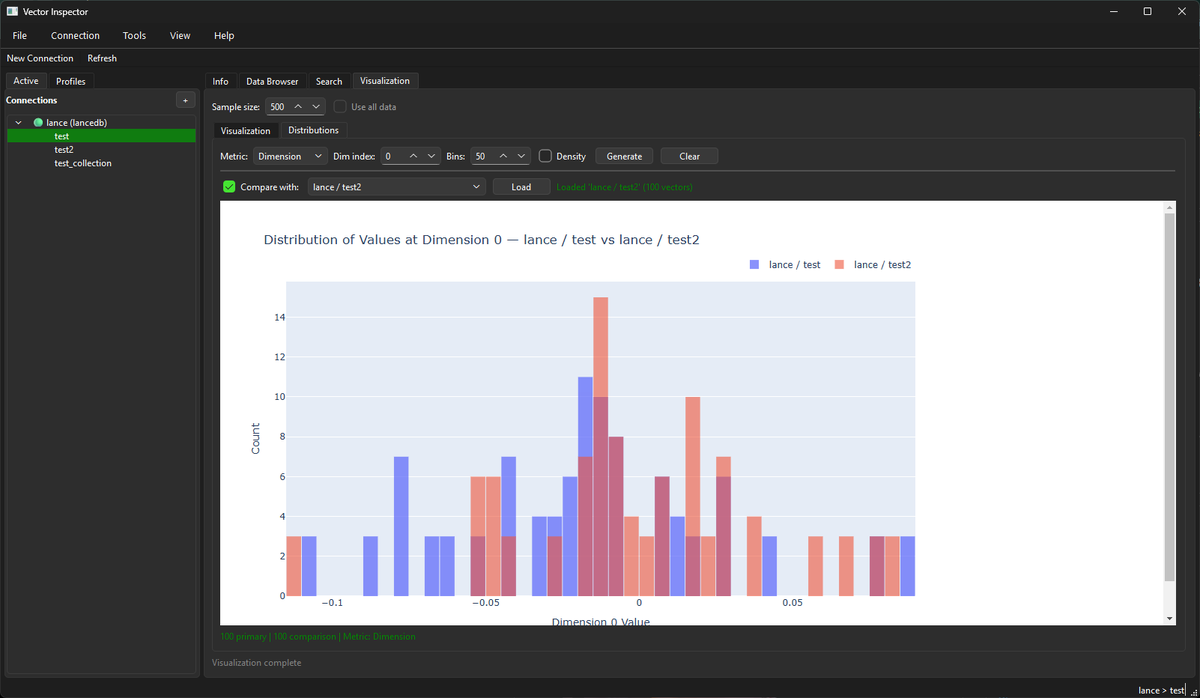Image resolution: width=1200 pixels, height=698 pixels.
Task: Click the Load button
Action: (x=521, y=187)
